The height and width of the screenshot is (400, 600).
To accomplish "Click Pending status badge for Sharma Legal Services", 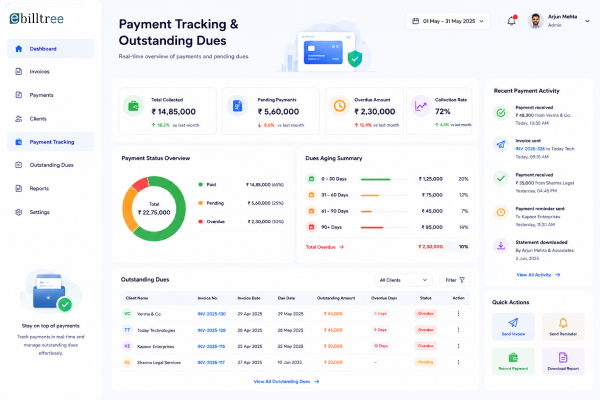I will click(x=426, y=362).
